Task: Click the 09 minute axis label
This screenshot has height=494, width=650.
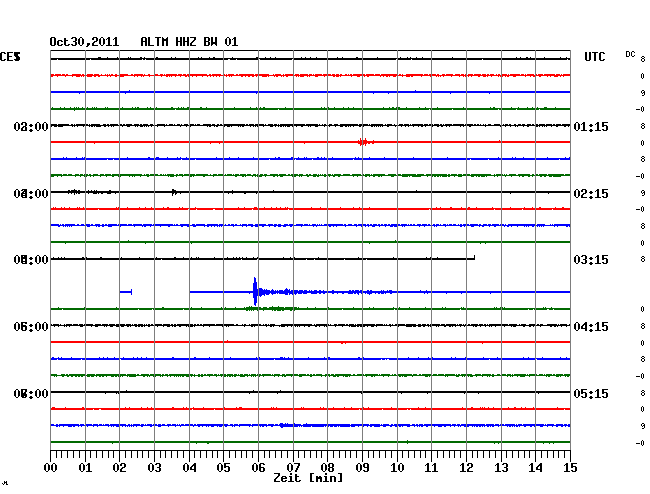Action: (x=362, y=468)
